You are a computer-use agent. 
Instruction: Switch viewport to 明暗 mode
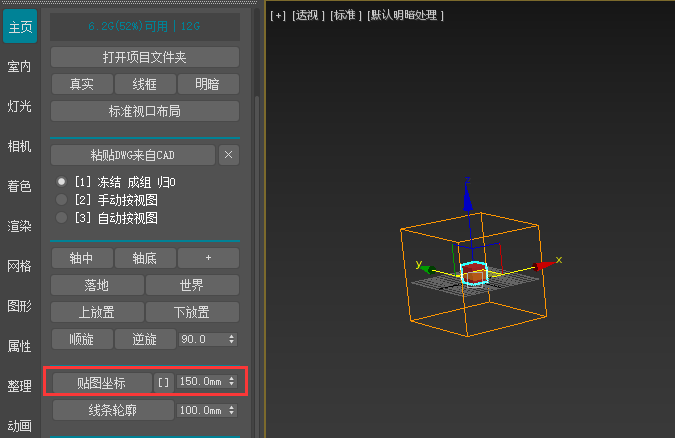pos(208,84)
